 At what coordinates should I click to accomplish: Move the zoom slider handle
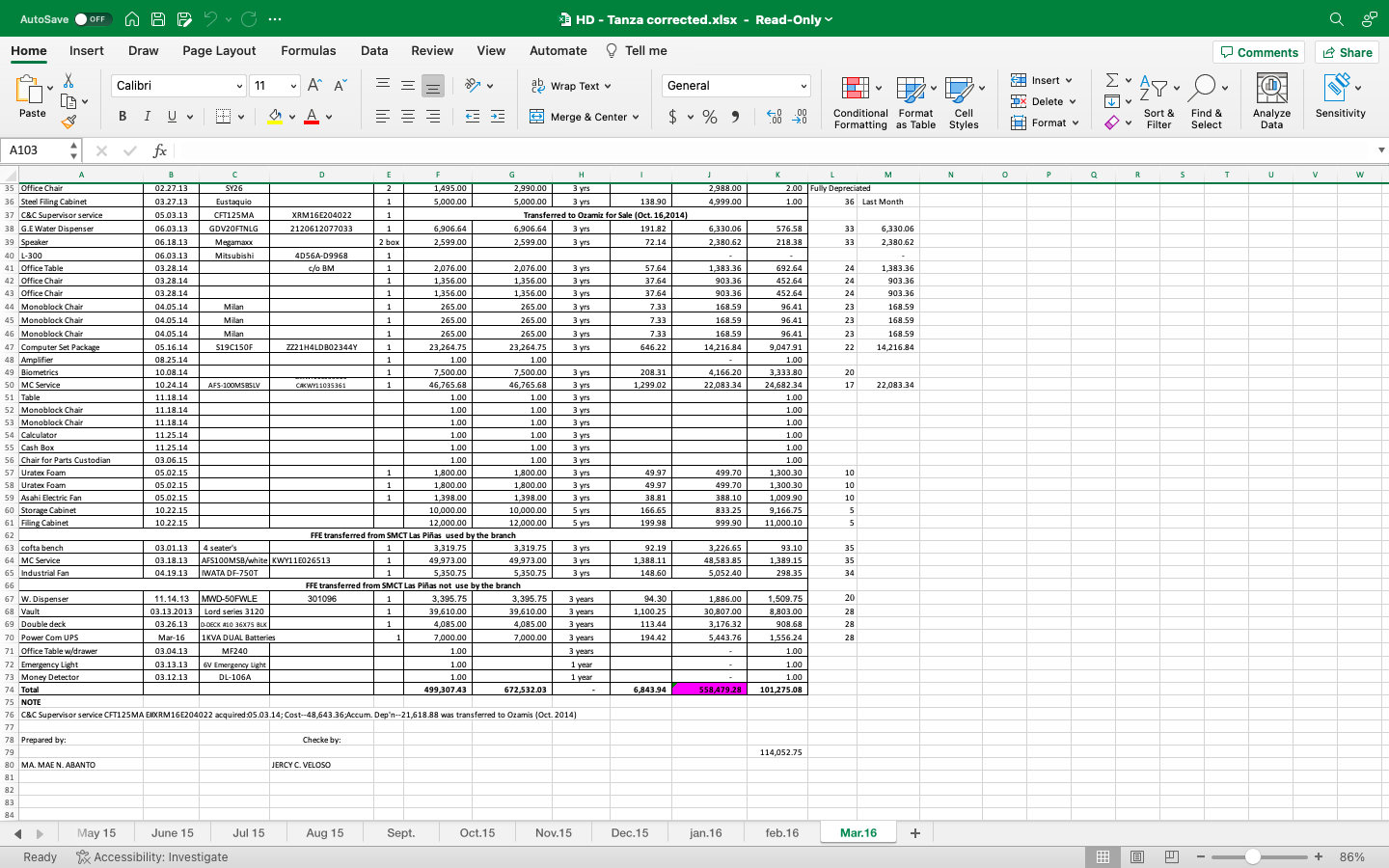1252,856
